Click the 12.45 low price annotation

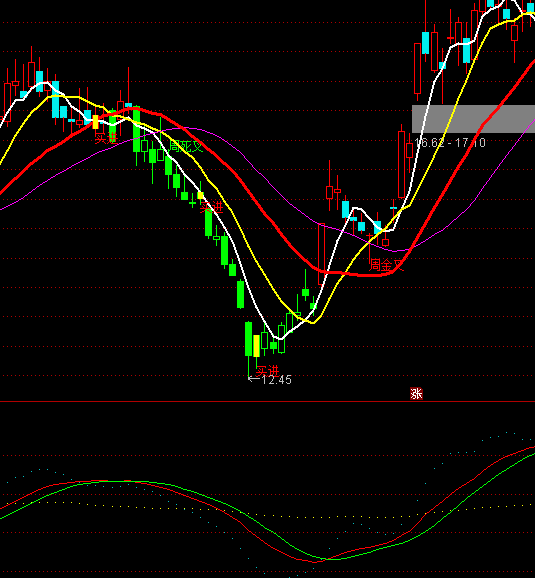coord(276,380)
